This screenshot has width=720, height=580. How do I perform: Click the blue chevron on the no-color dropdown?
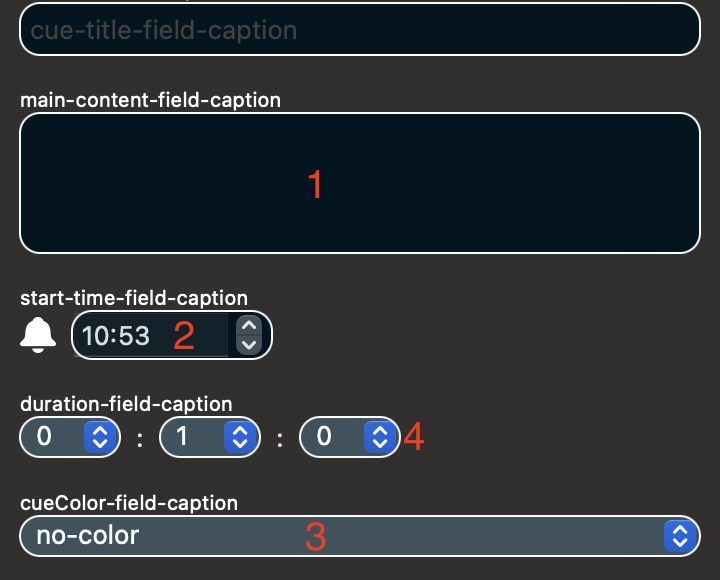[679, 536]
